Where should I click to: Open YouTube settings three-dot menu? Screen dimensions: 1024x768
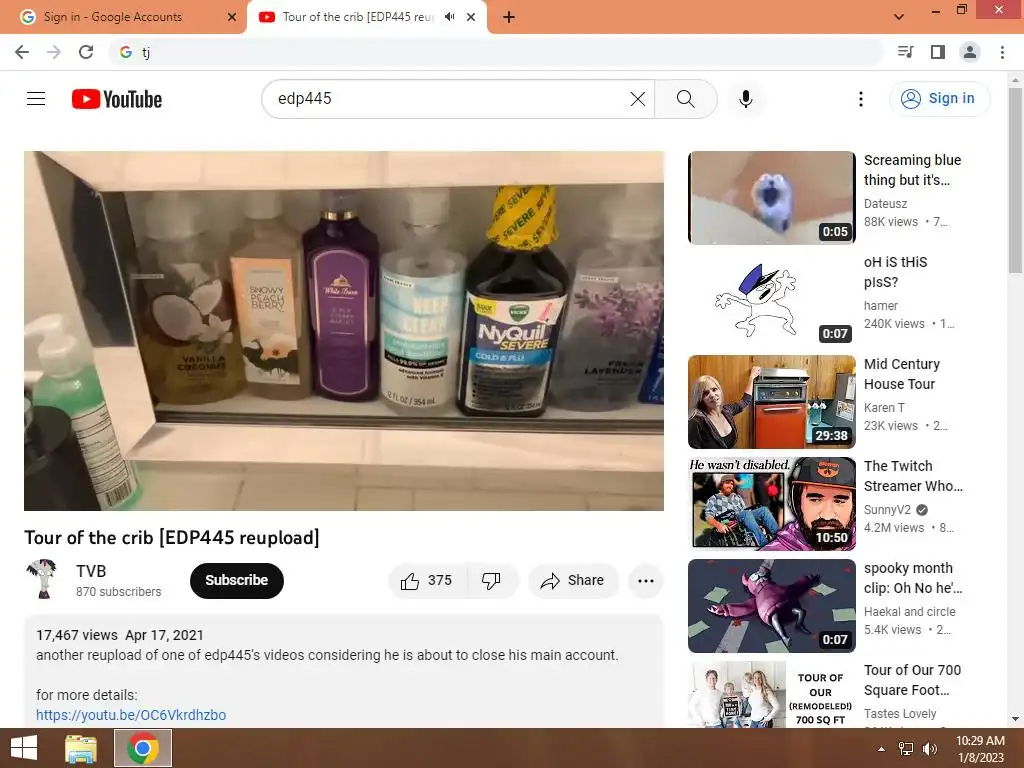click(861, 99)
